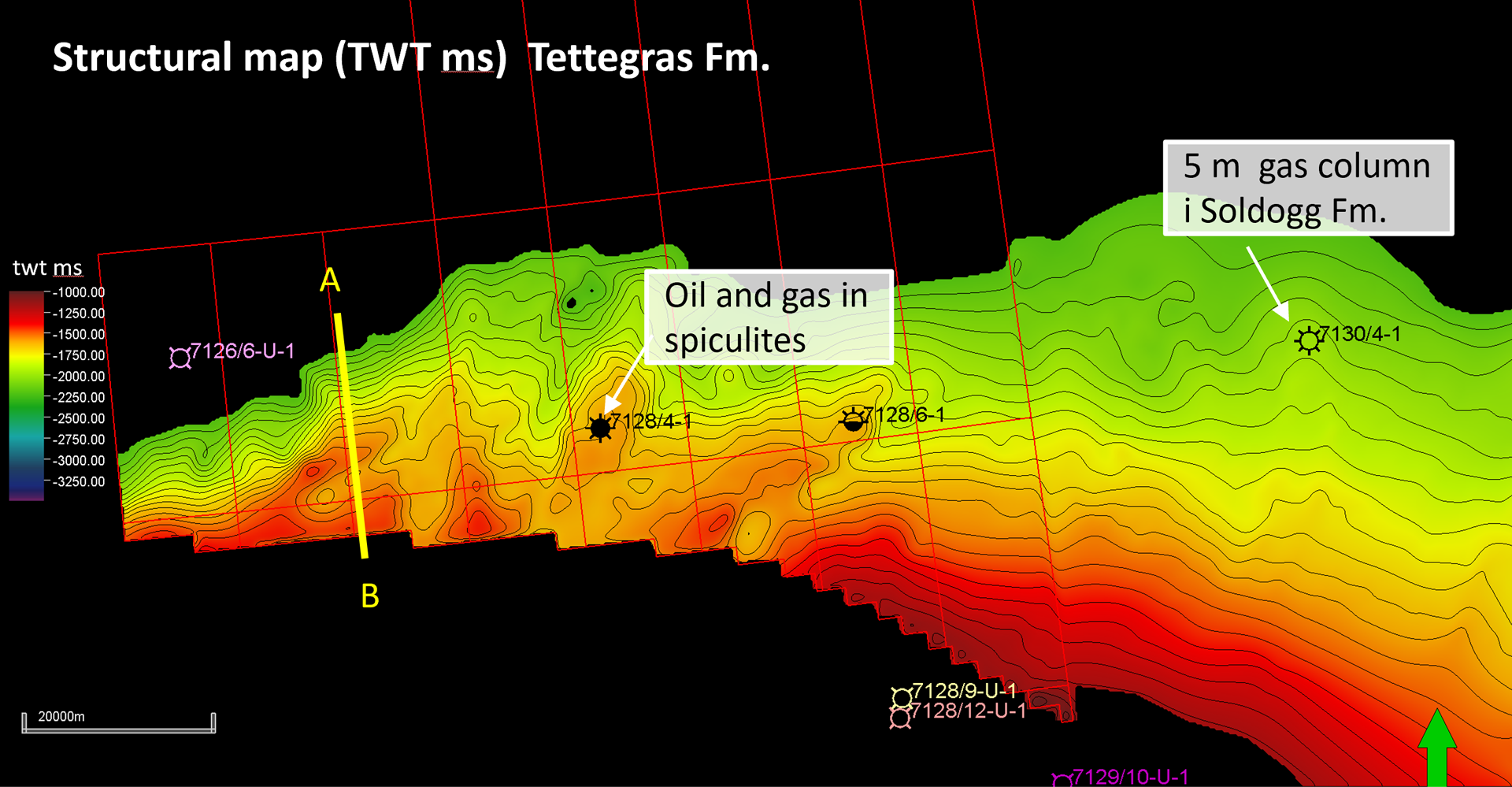Select the 7128/12-U-1 well marker

(x=900, y=718)
